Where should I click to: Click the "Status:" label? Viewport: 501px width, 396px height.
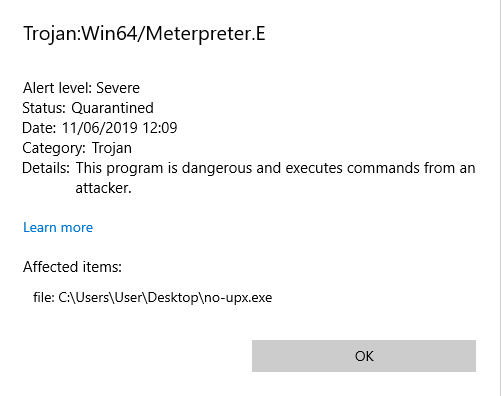[x=44, y=108]
